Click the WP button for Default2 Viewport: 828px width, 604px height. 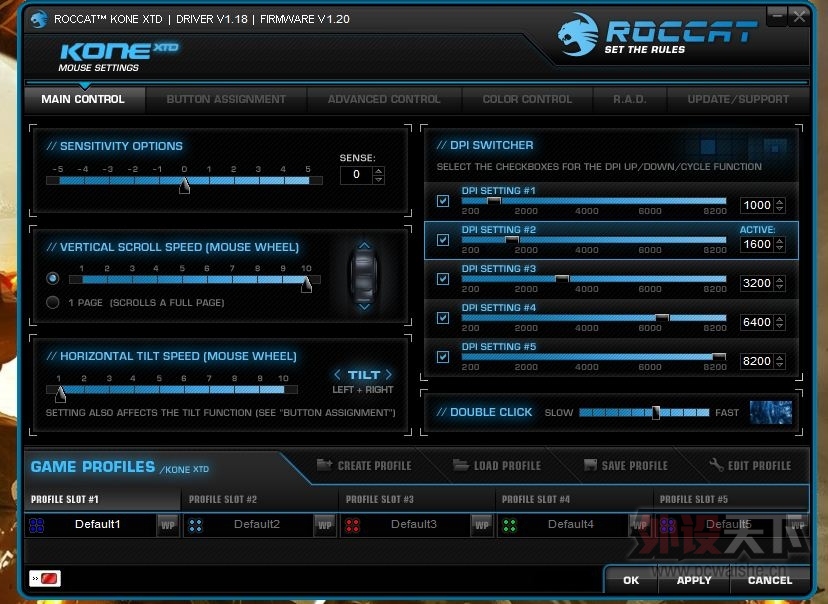pos(325,525)
